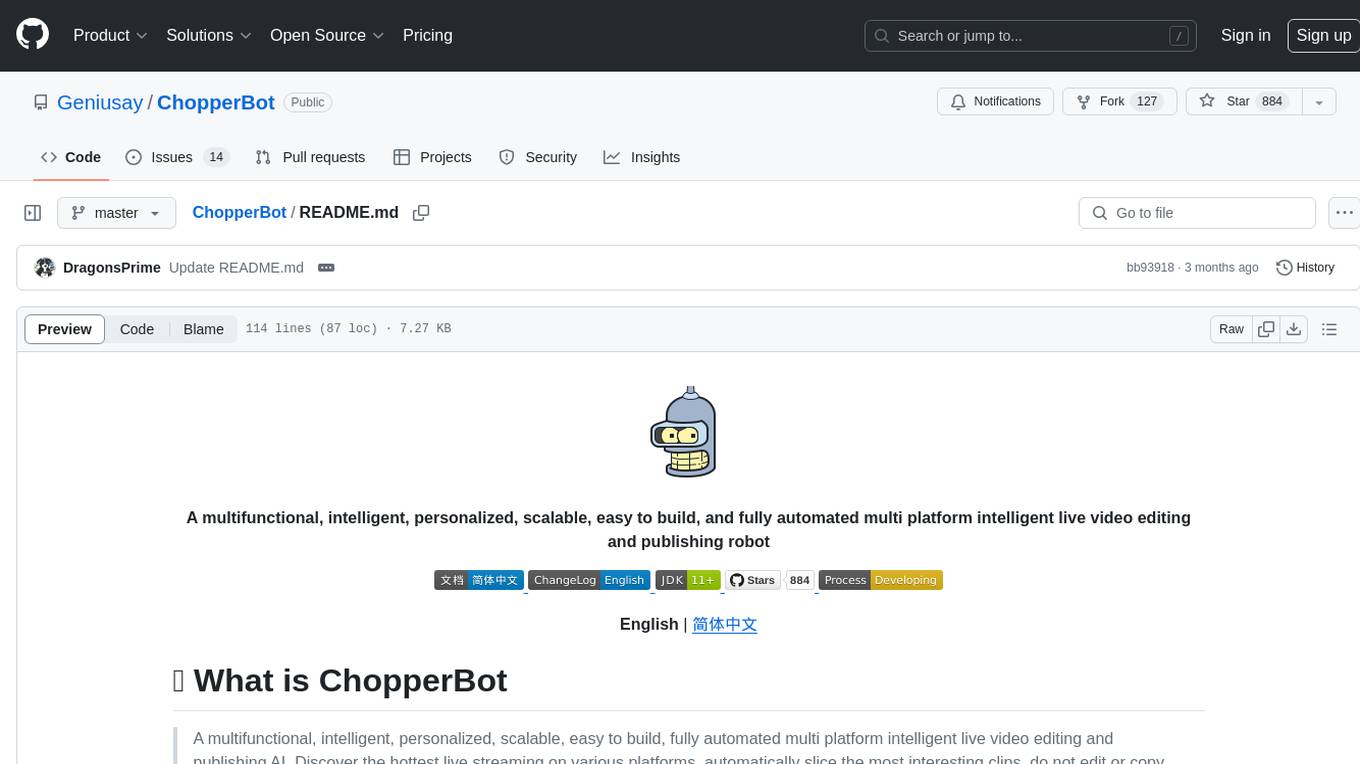Screen dimensions: 1360x764
Task: Switch to the Pull requests tab
Action: click(x=310, y=157)
